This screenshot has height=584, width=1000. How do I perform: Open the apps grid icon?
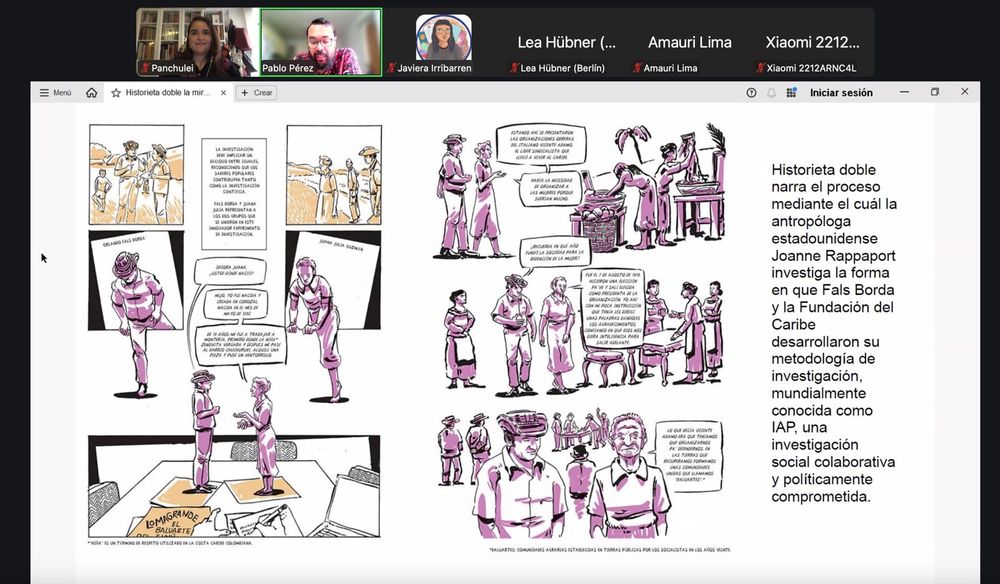click(791, 92)
